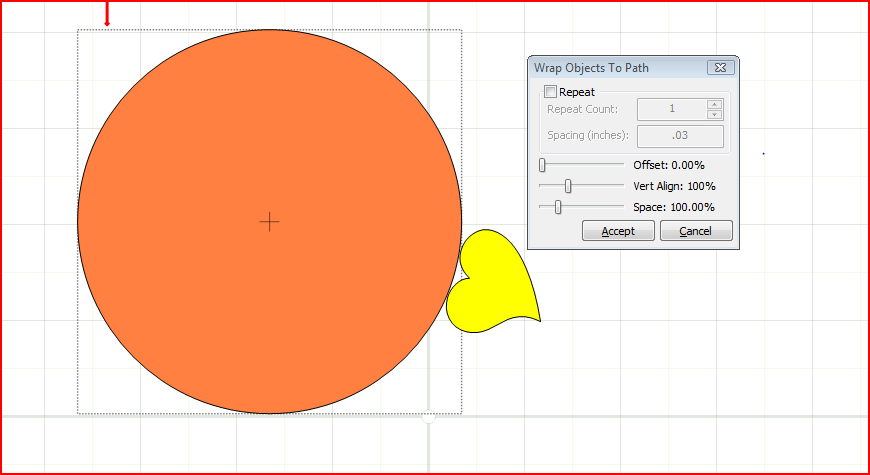Select the orange circle shape
The image size is (870, 475).
pos(269,221)
